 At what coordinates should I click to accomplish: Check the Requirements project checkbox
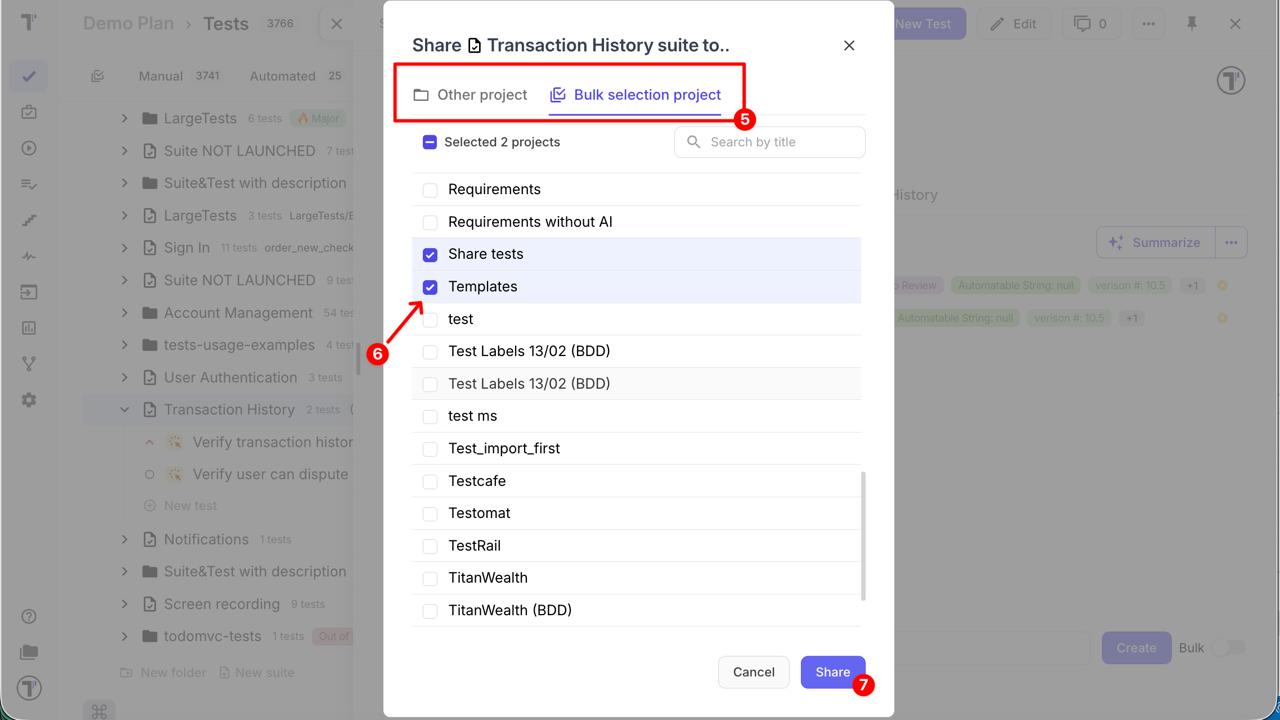430,190
